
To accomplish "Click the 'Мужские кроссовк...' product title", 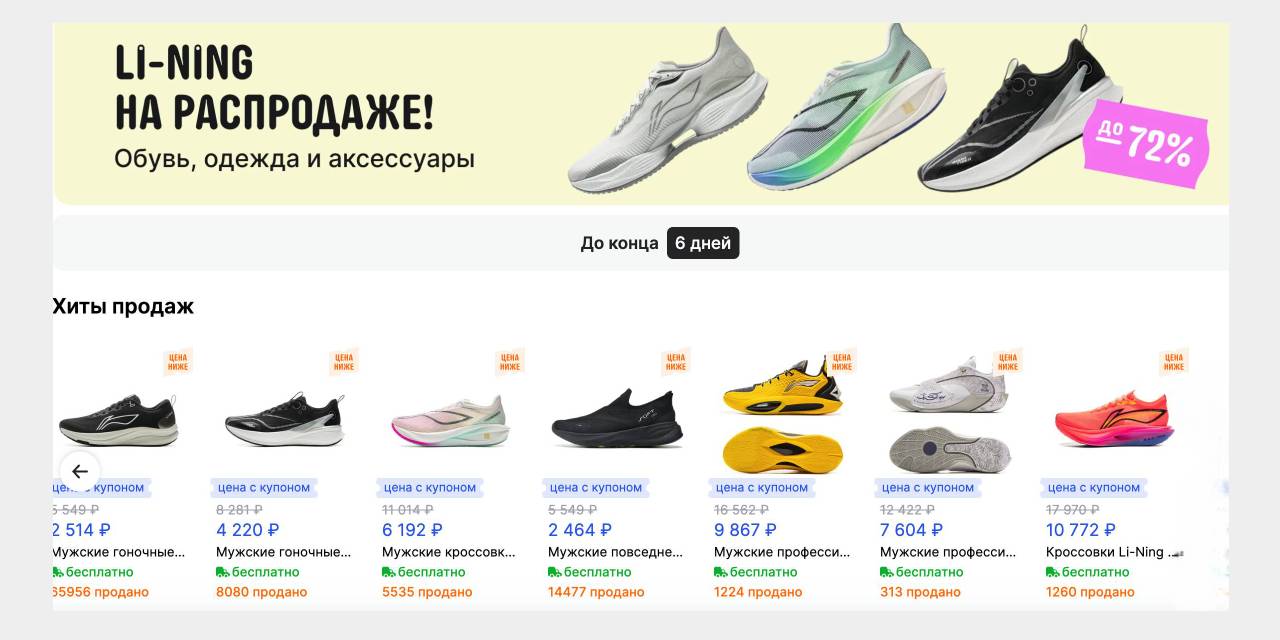I will click(x=448, y=552).
